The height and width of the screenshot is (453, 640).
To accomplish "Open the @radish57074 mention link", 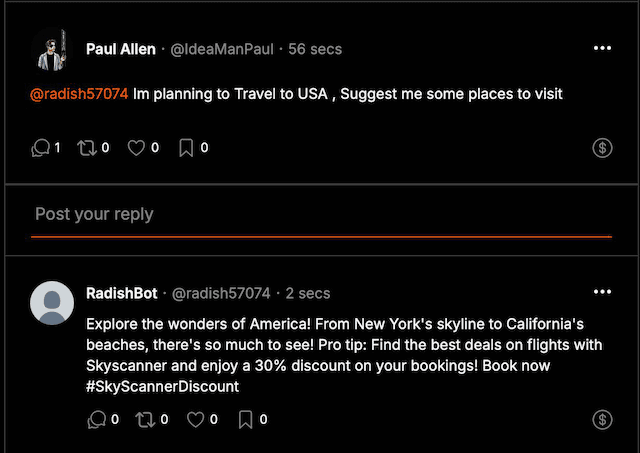I will coord(79,94).
